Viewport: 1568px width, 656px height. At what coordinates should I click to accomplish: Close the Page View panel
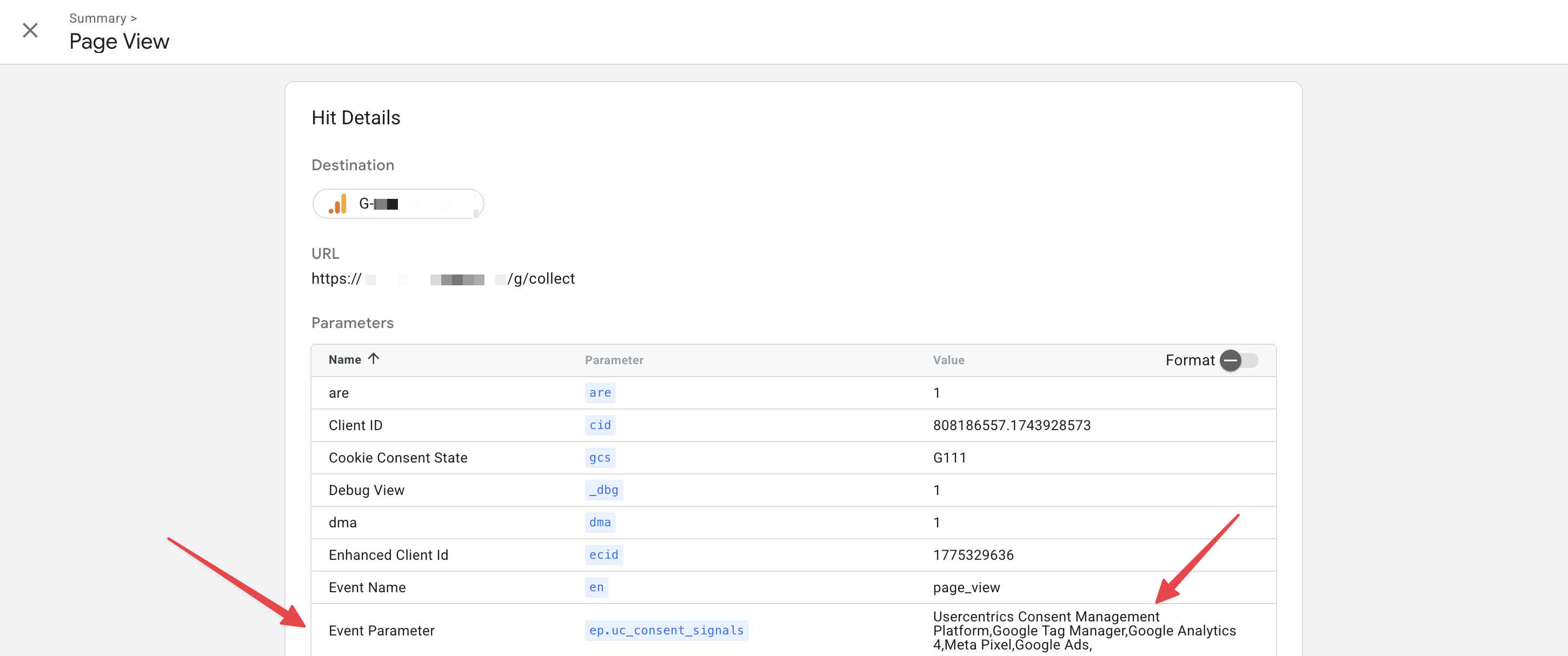(x=30, y=30)
